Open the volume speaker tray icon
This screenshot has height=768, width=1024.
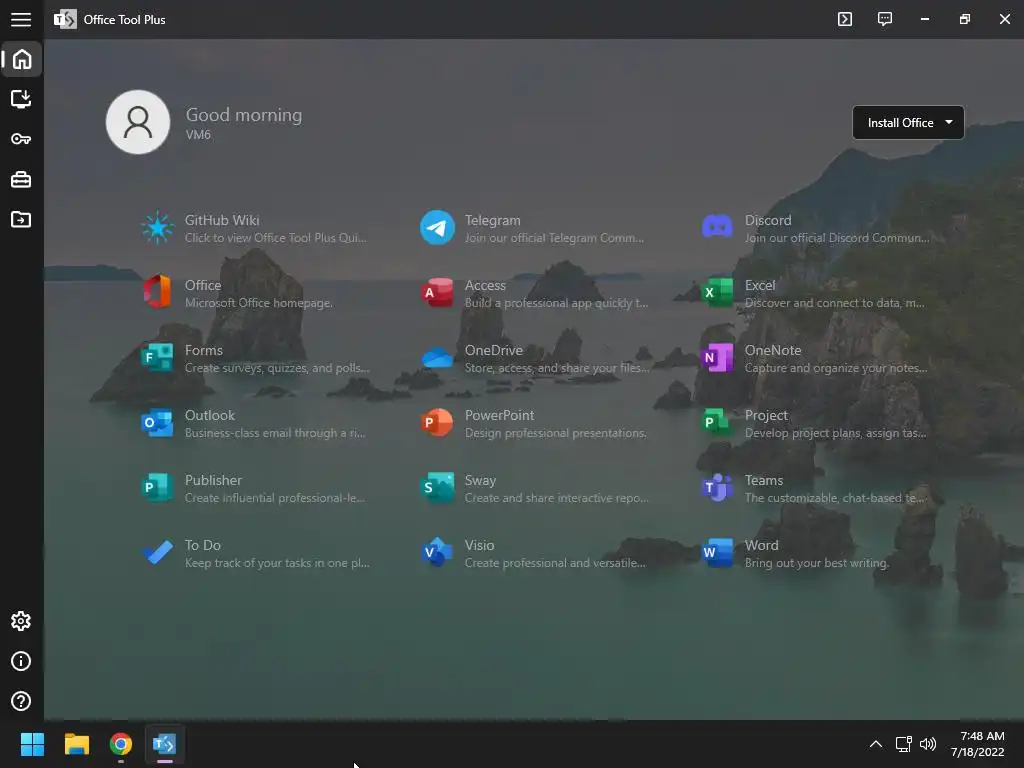(928, 744)
